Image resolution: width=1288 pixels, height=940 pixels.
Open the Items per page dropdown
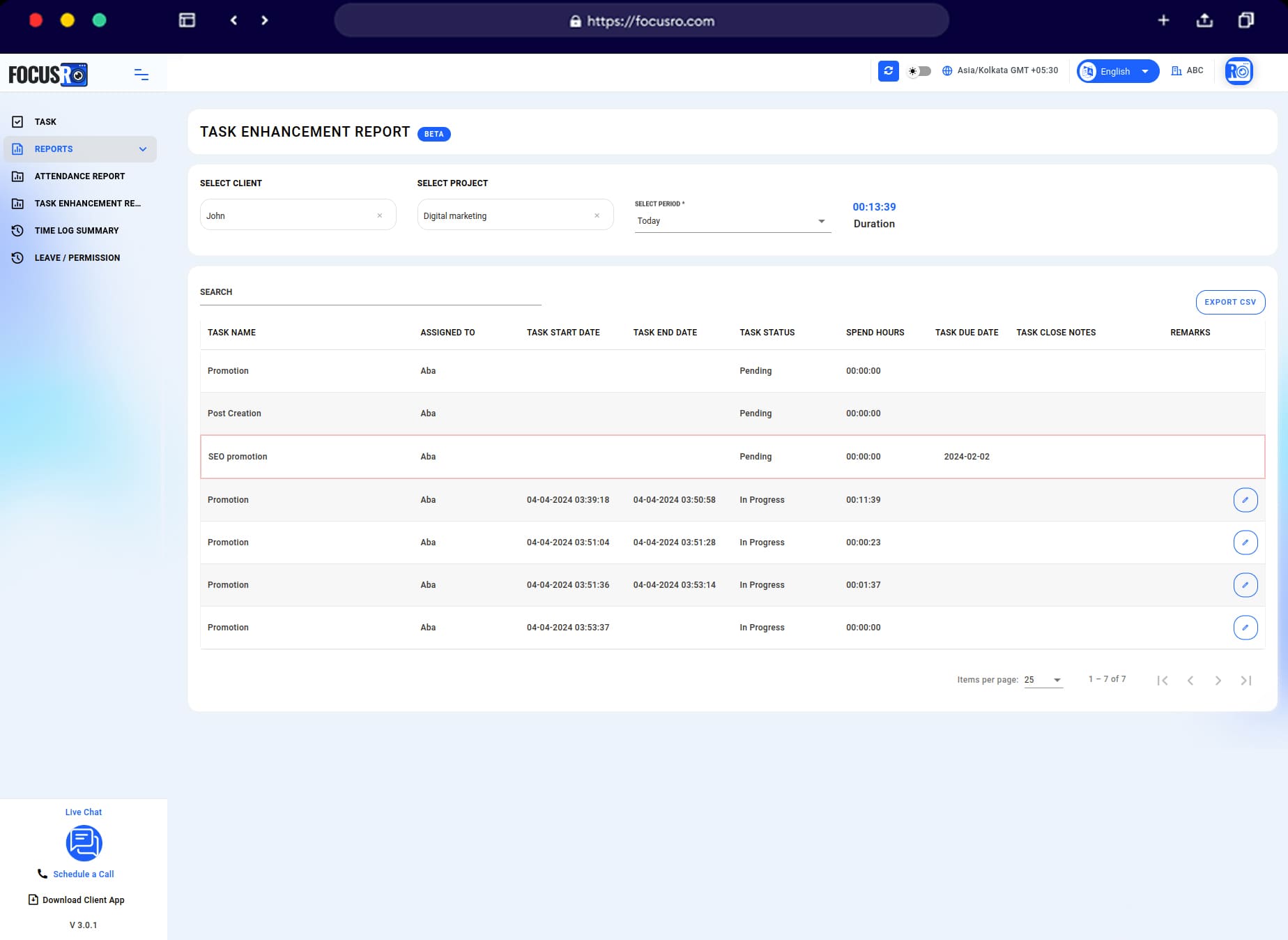(1042, 679)
